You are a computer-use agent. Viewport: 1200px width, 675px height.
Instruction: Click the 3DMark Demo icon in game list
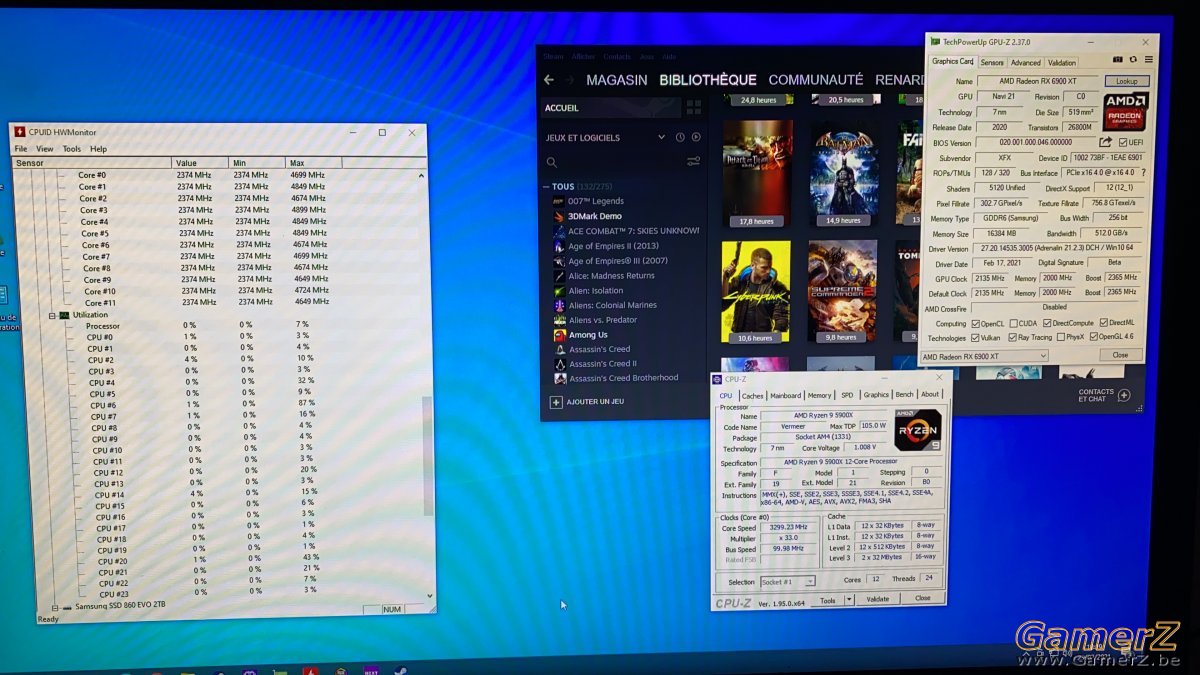point(559,216)
